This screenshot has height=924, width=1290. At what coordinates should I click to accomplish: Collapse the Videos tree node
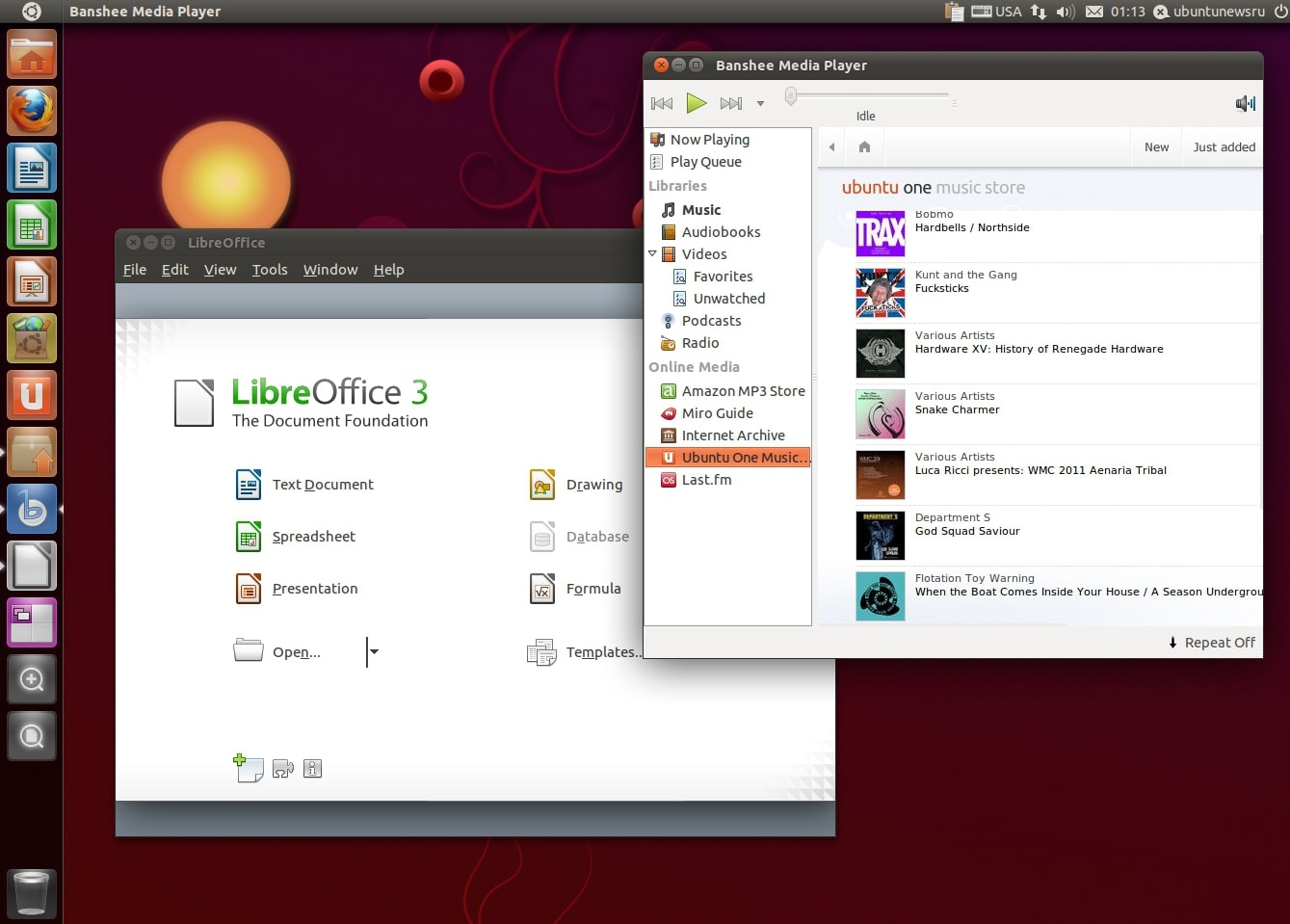652,254
